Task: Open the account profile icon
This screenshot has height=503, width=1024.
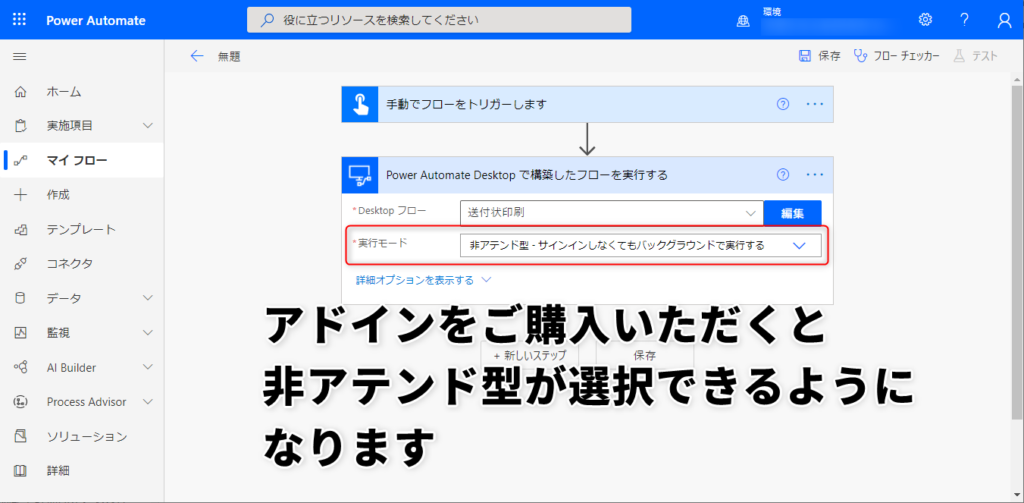Action: click(1004, 20)
